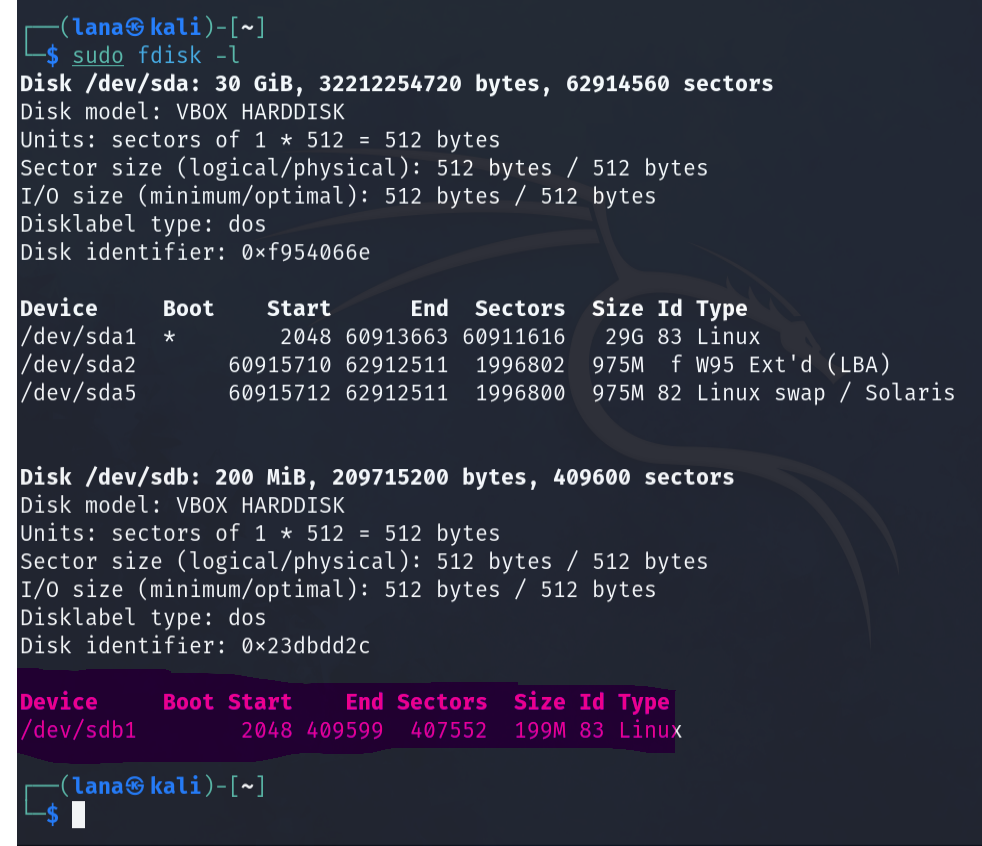Viewport: 982px width, 846px height.
Task: Click the /dev/sda2 device entry
Action: (78, 365)
